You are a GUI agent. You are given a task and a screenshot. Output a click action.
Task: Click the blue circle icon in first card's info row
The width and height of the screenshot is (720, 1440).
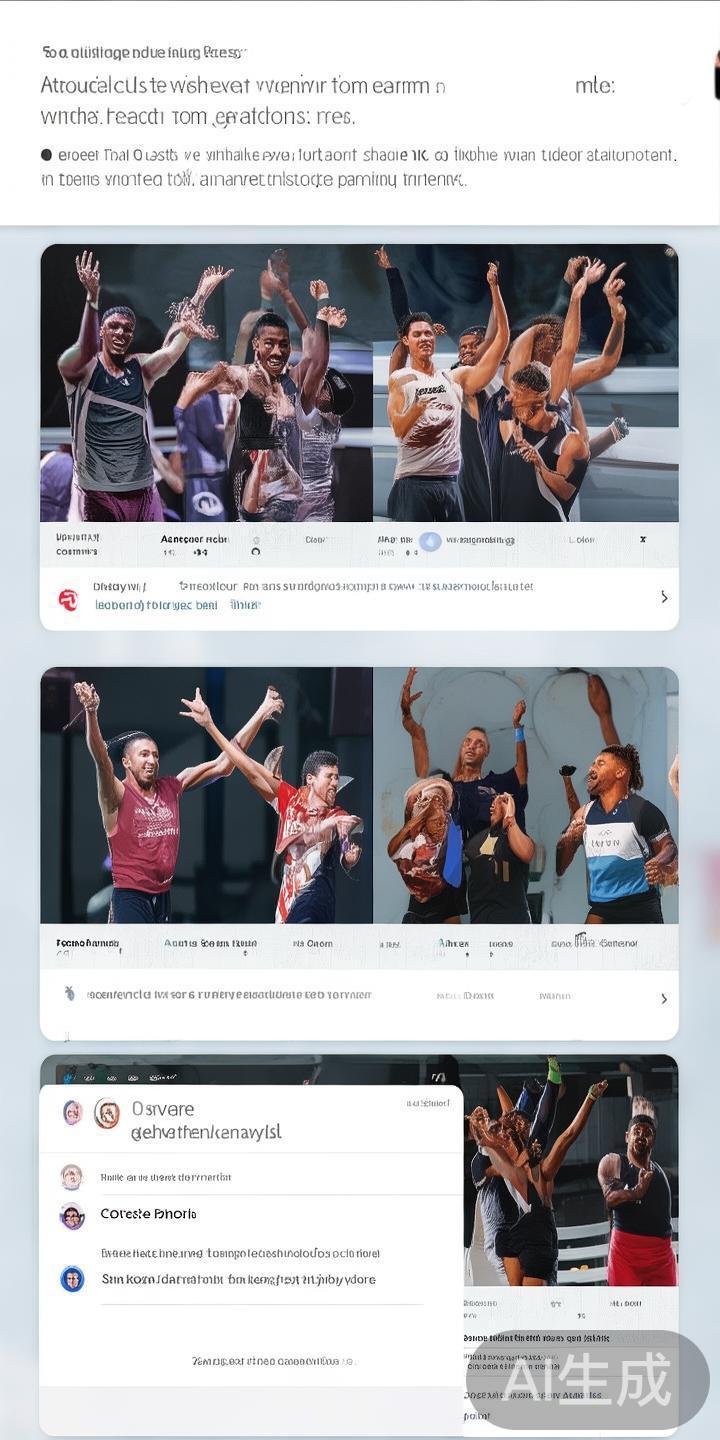[x=430, y=541]
